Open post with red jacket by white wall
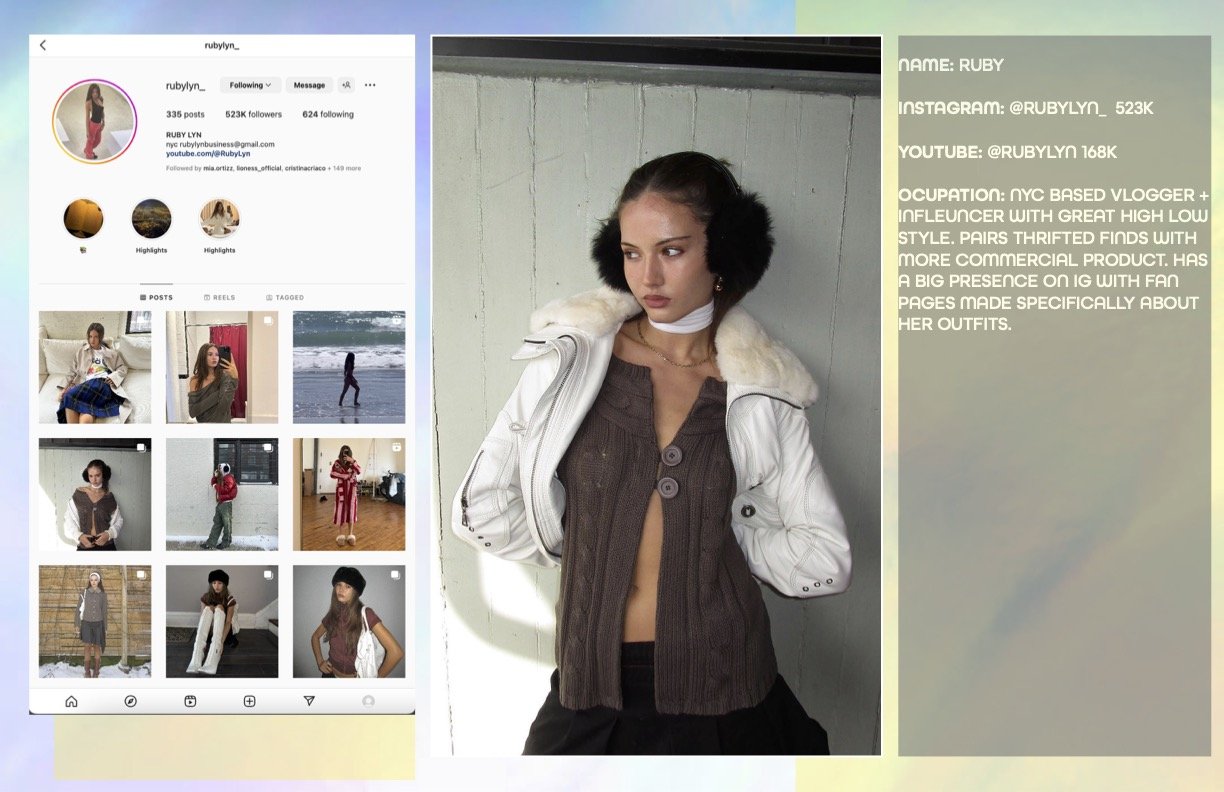Image resolution: width=1224 pixels, height=792 pixels. [222, 494]
